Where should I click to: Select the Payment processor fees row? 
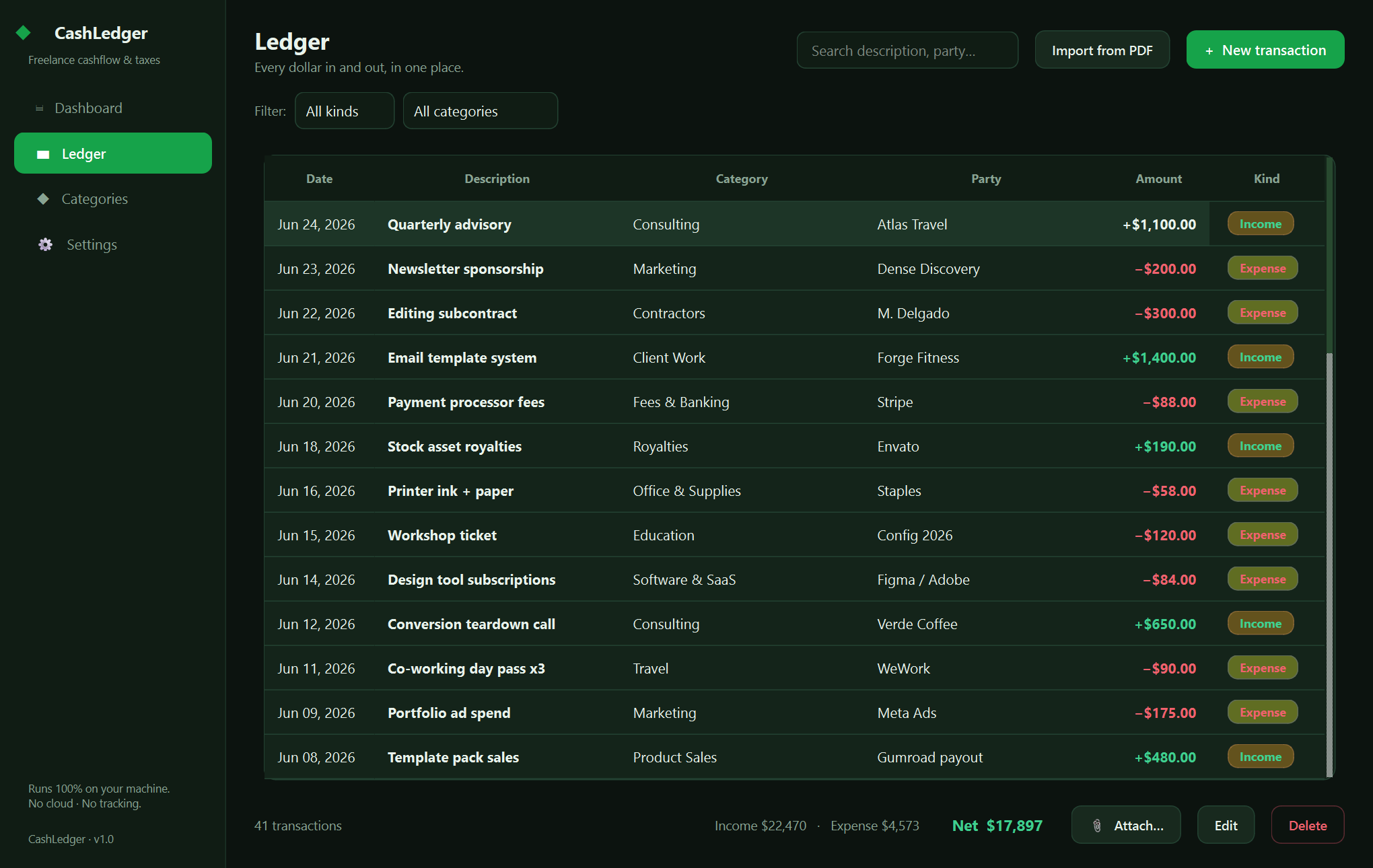click(x=794, y=402)
